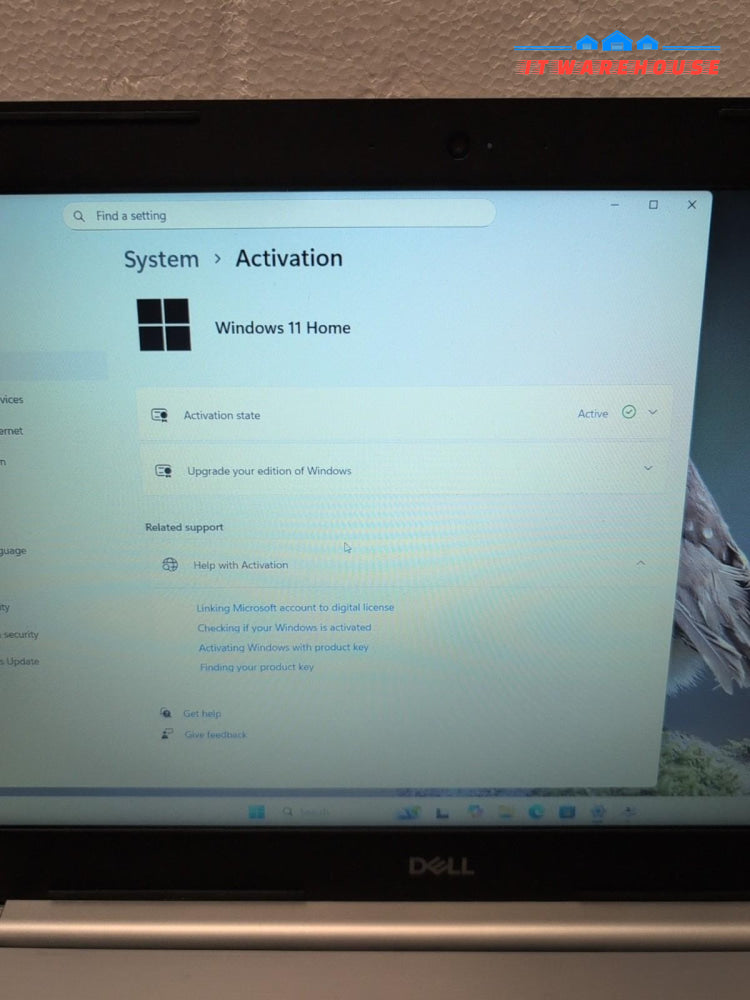Open Checking if your Windows is activated
Image resolution: width=750 pixels, height=1000 pixels.
click(x=284, y=628)
